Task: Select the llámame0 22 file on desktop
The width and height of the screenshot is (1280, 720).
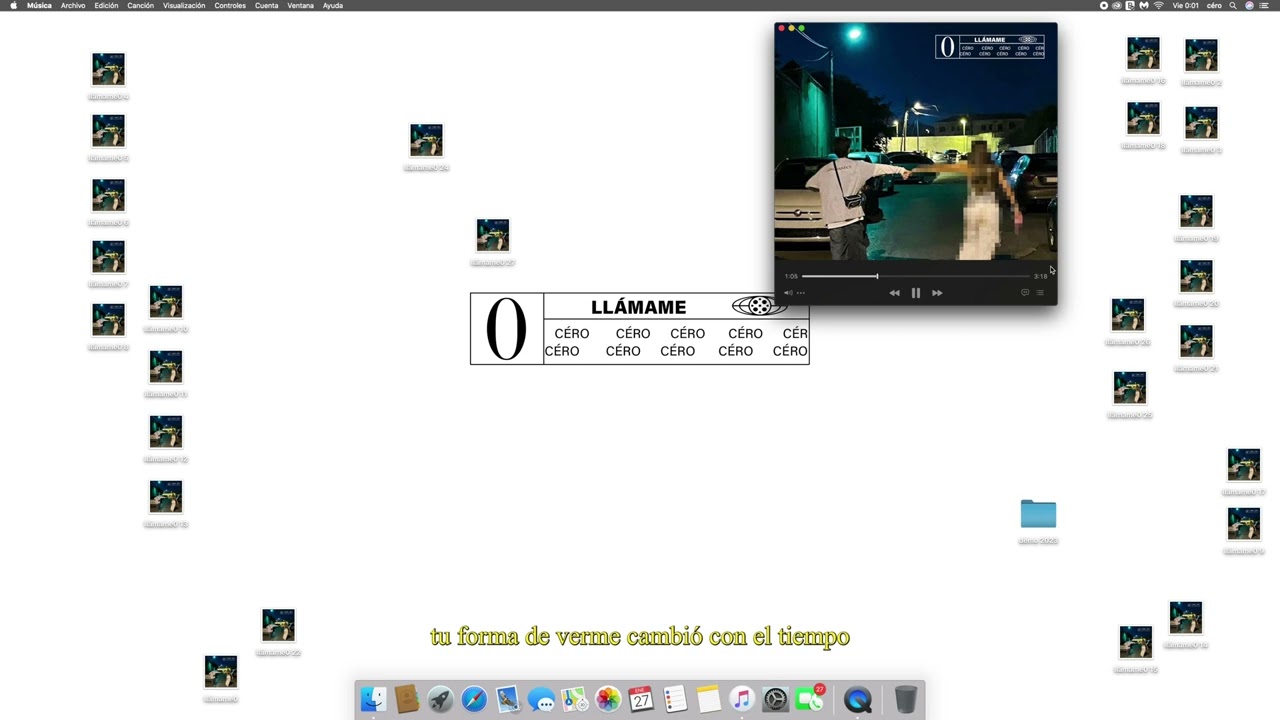Action: pyautogui.click(x=278, y=625)
